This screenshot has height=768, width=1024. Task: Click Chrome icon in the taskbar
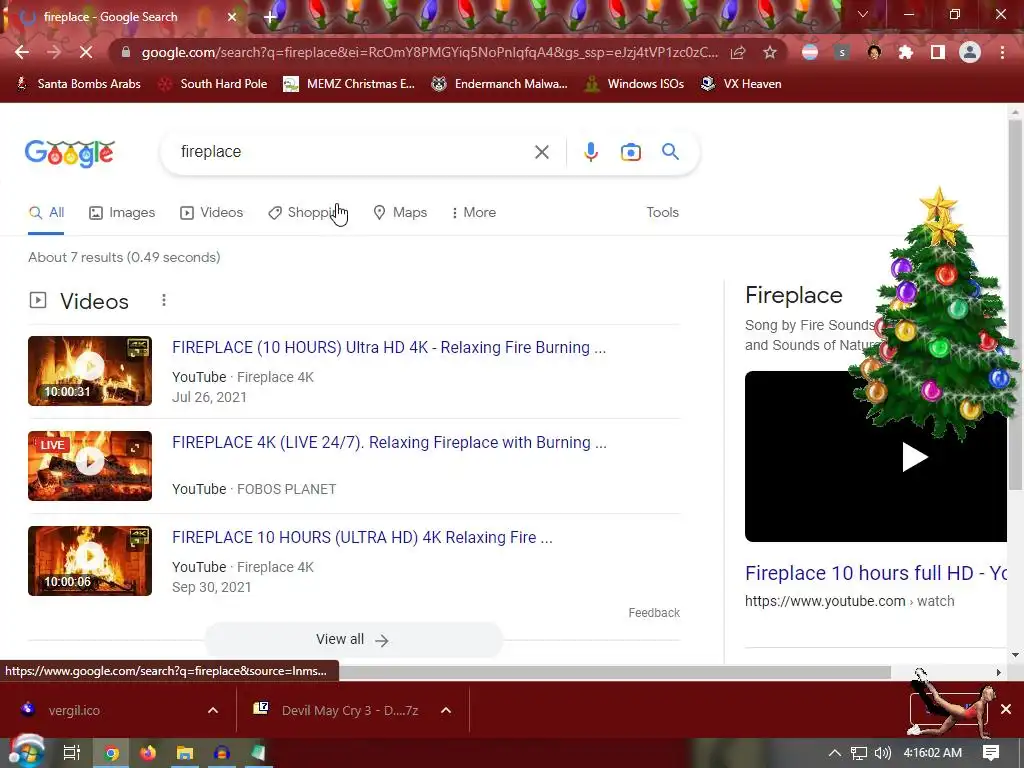coord(111,753)
